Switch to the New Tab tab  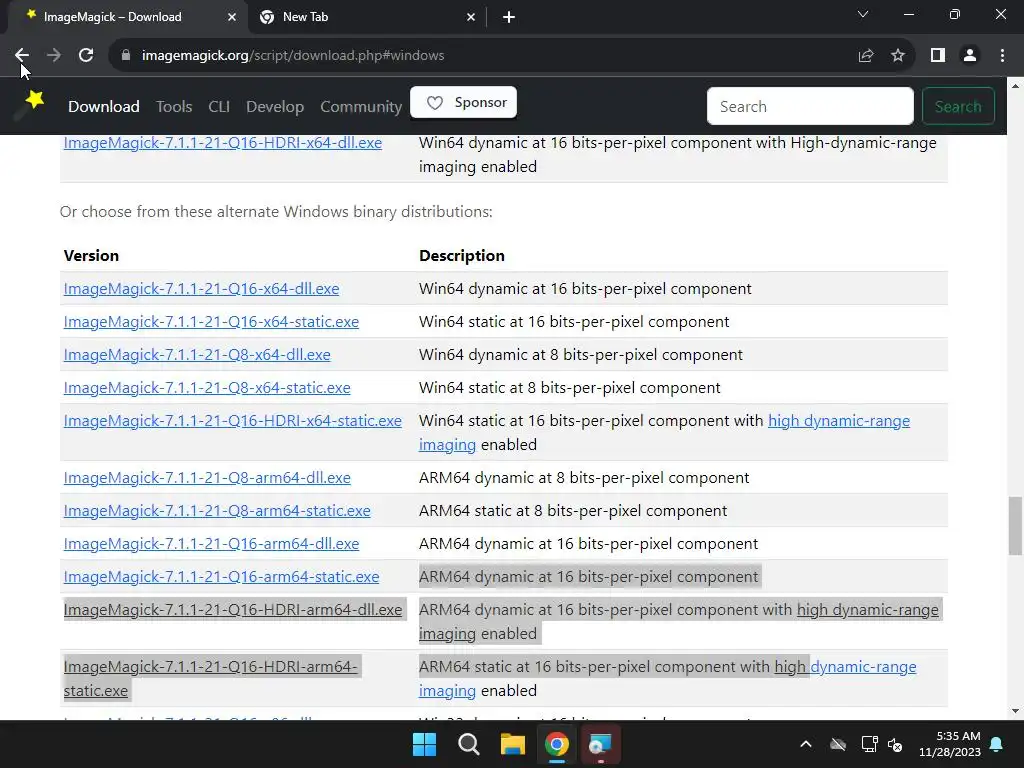coord(368,17)
